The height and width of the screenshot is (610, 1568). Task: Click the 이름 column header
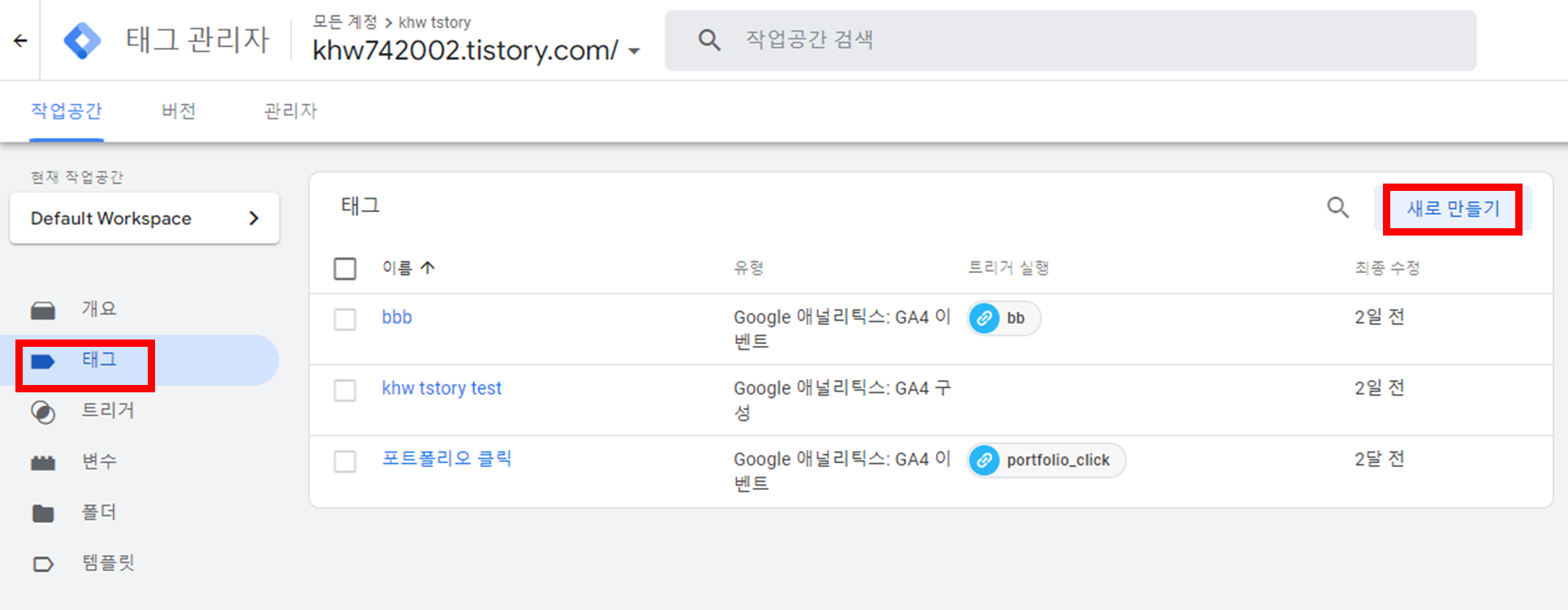coord(397,267)
